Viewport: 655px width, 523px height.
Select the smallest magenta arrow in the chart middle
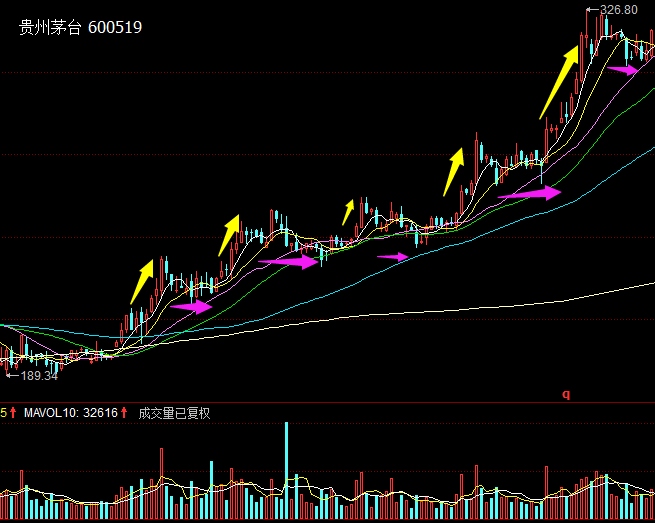[x=393, y=257]
